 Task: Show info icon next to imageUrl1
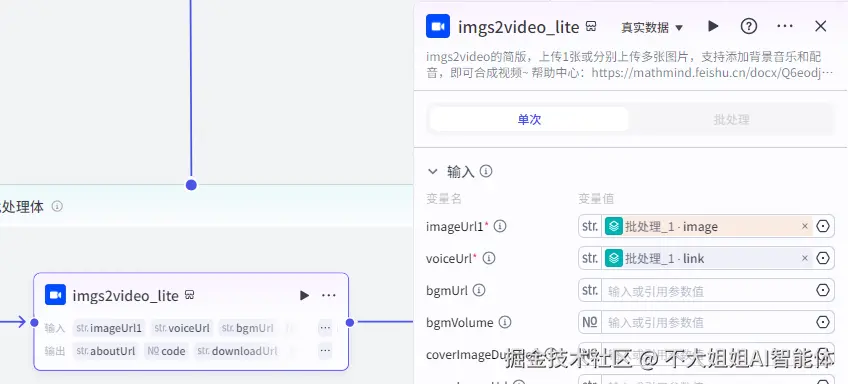500,226
